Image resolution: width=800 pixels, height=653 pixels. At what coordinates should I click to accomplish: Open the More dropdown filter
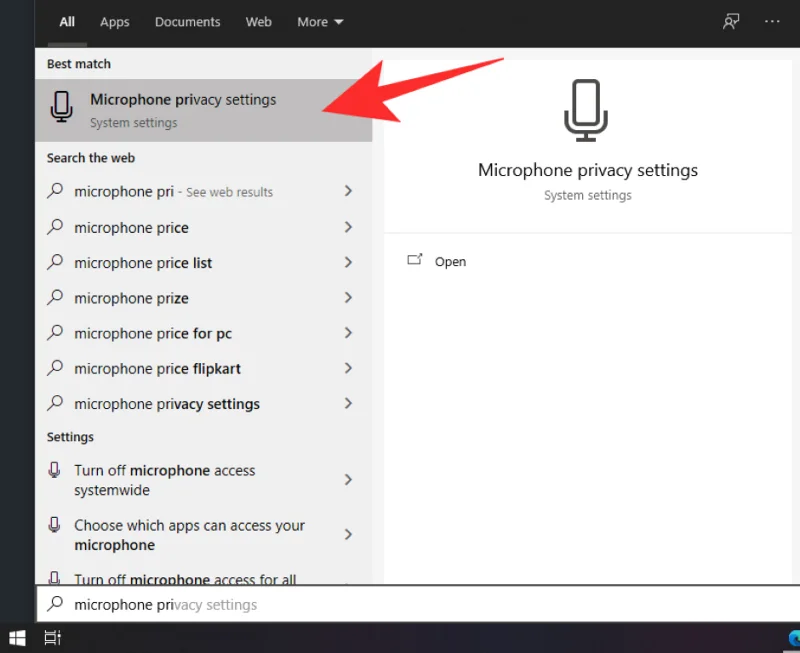pos(320,22)
